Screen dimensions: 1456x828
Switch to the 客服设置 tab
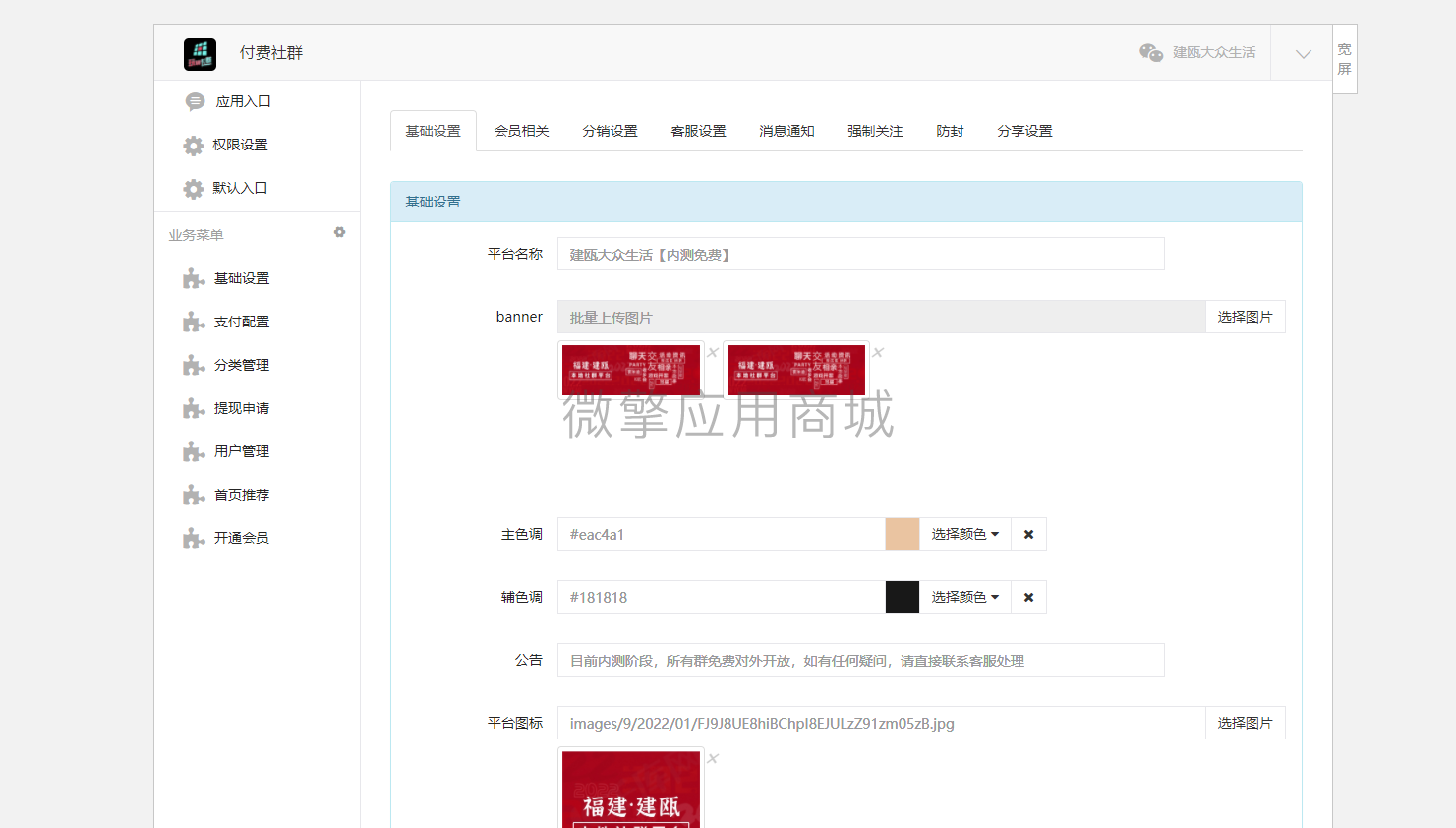coord(699,131)
